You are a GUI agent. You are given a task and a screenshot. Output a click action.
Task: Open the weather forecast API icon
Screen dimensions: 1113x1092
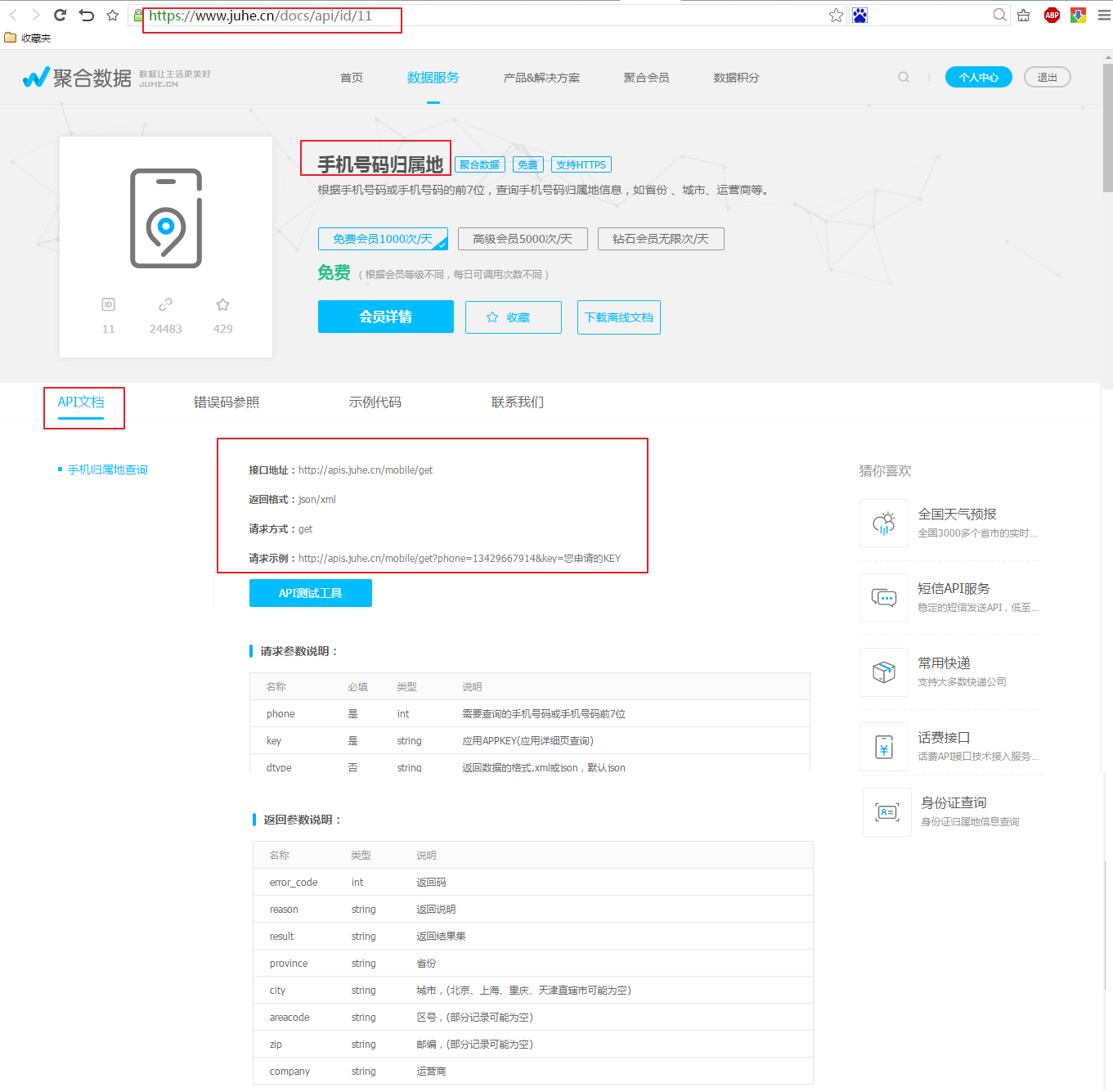(x=884, y=524)
